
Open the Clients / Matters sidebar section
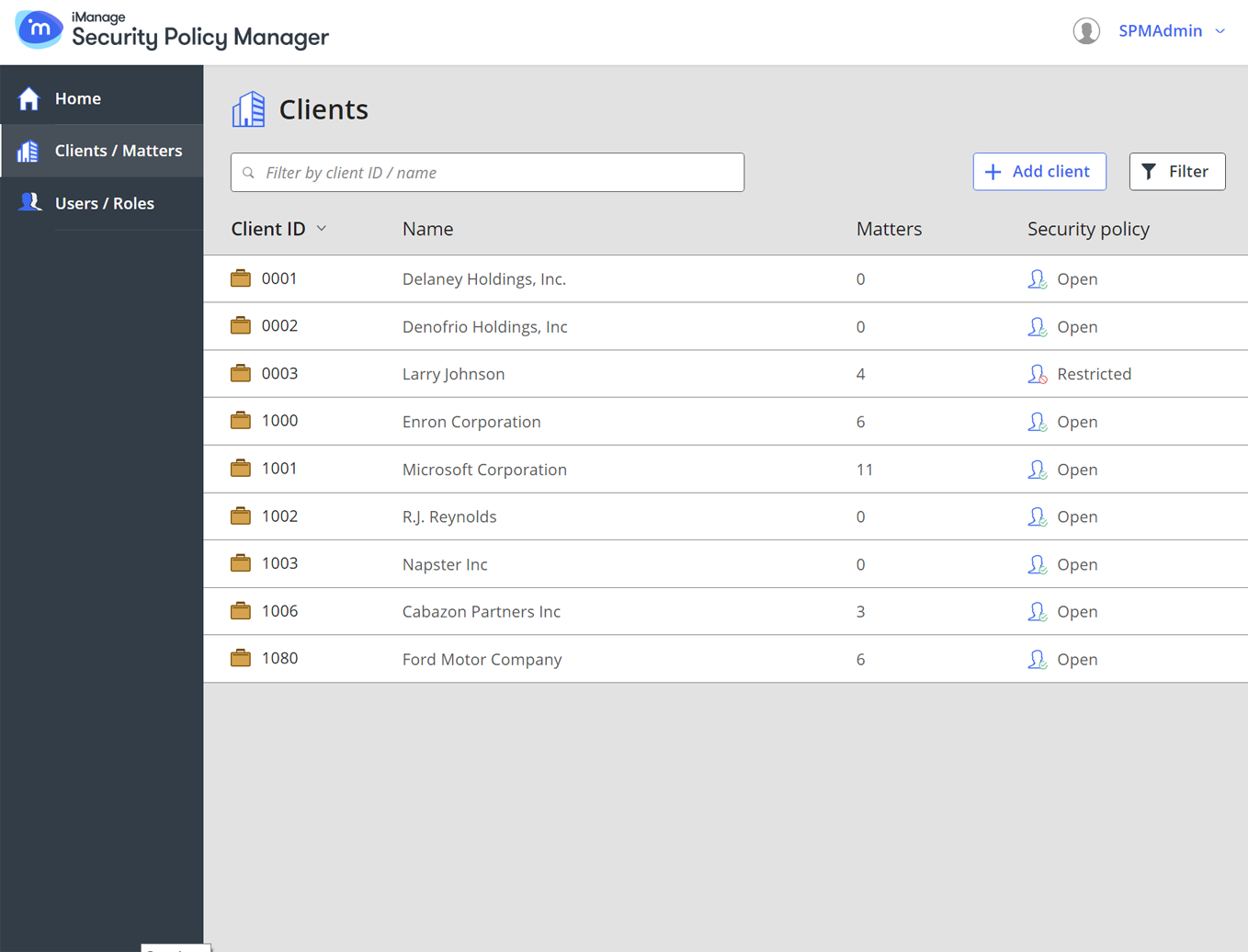click(118, 151)
